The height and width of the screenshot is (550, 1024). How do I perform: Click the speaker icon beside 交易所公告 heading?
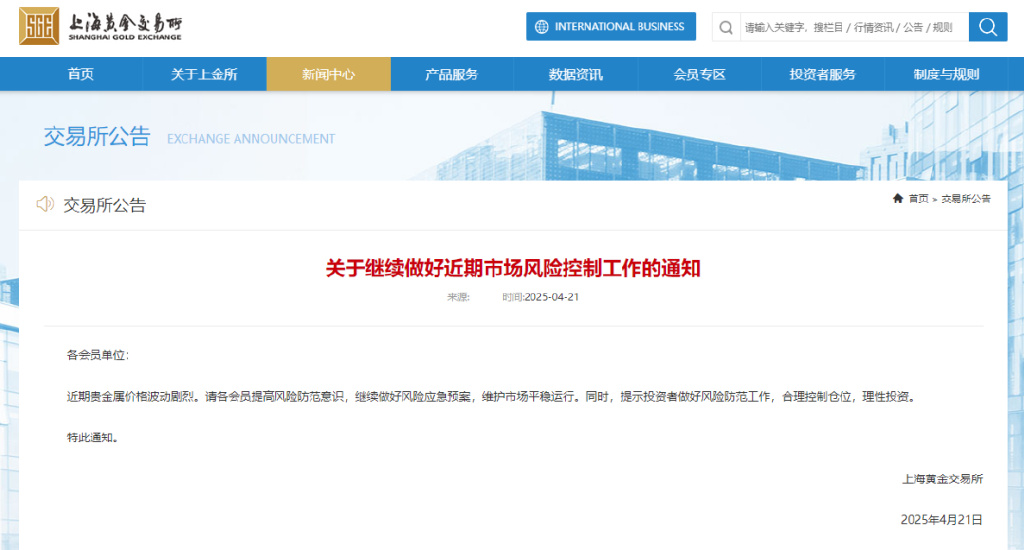(45, 204)
